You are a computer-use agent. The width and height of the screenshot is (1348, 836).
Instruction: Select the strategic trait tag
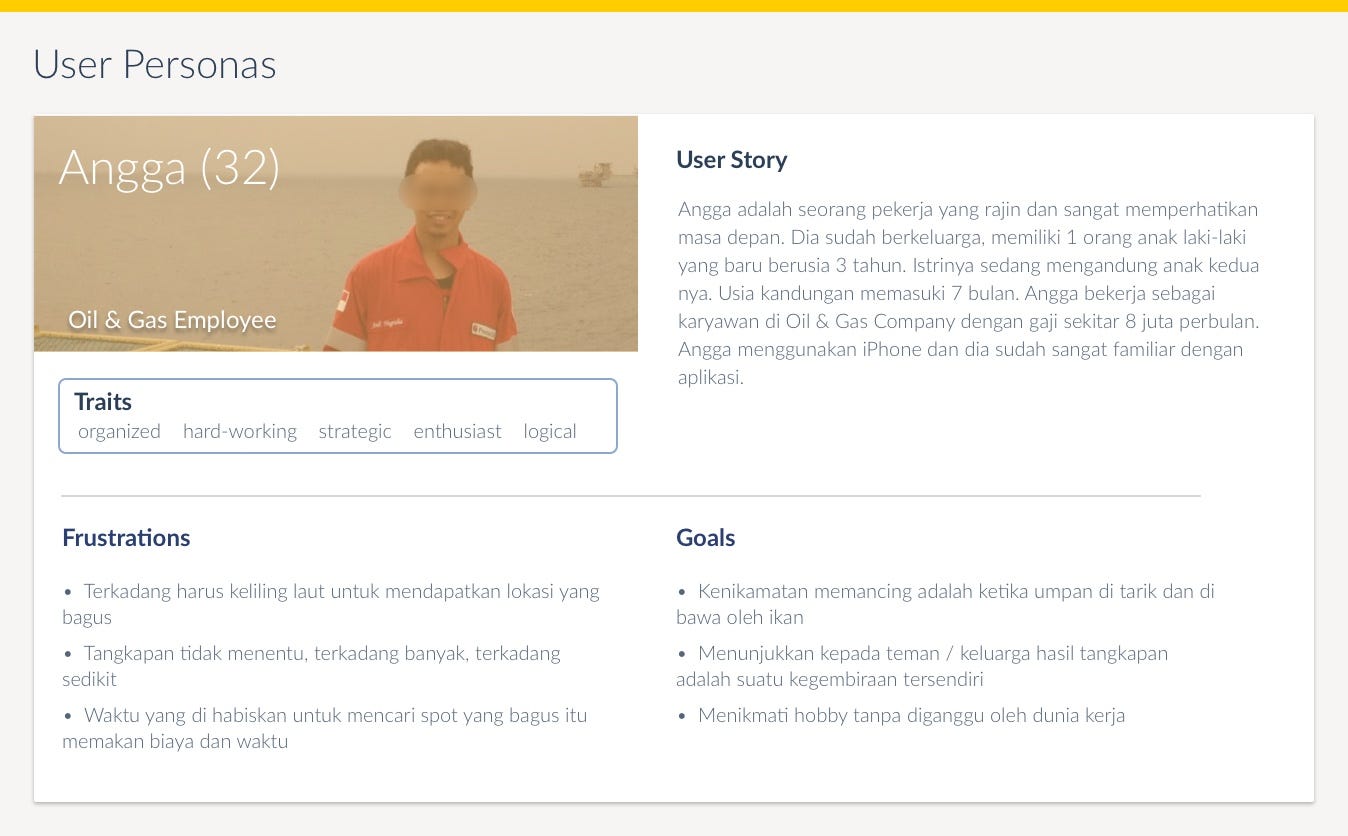pyautogui.click(x=355, y=431)
